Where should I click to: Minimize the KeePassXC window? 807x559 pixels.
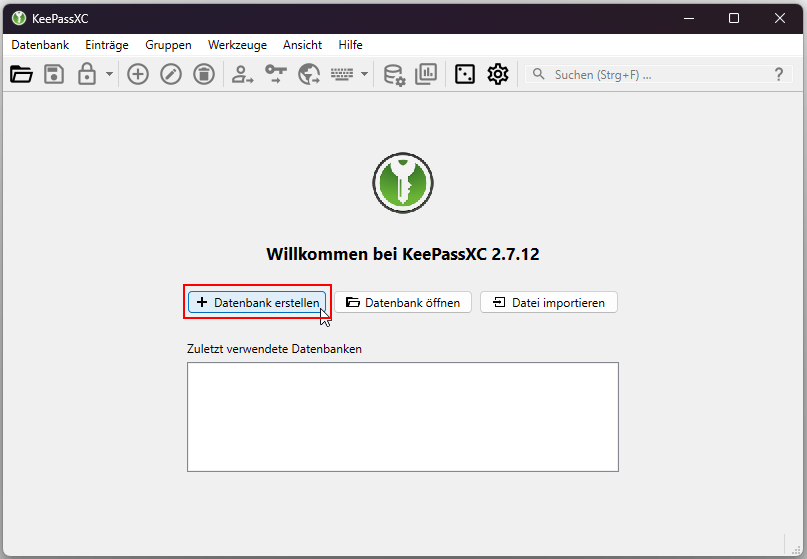pos(689,19)
